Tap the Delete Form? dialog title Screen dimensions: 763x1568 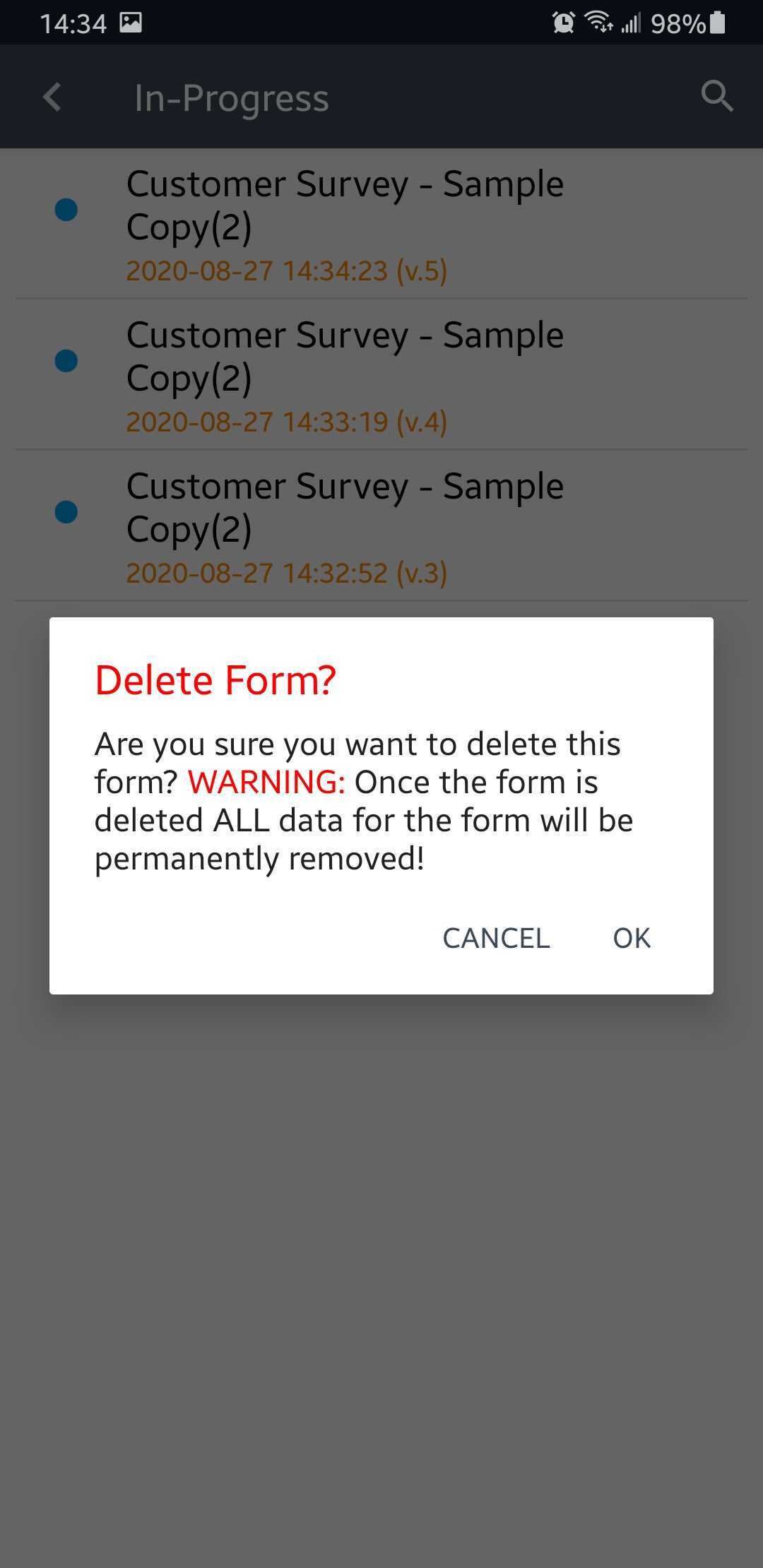tap(215, 679)
